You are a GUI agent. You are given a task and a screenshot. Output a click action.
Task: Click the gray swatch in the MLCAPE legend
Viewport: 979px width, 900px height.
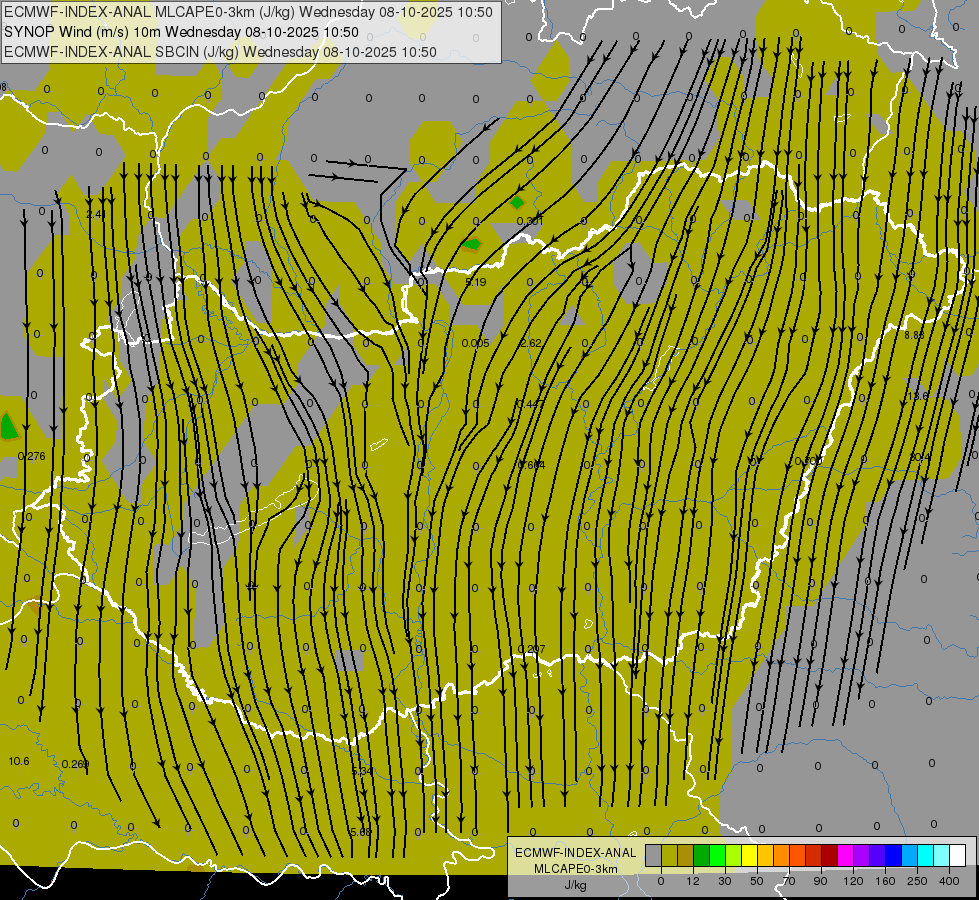tap(653, 855)
